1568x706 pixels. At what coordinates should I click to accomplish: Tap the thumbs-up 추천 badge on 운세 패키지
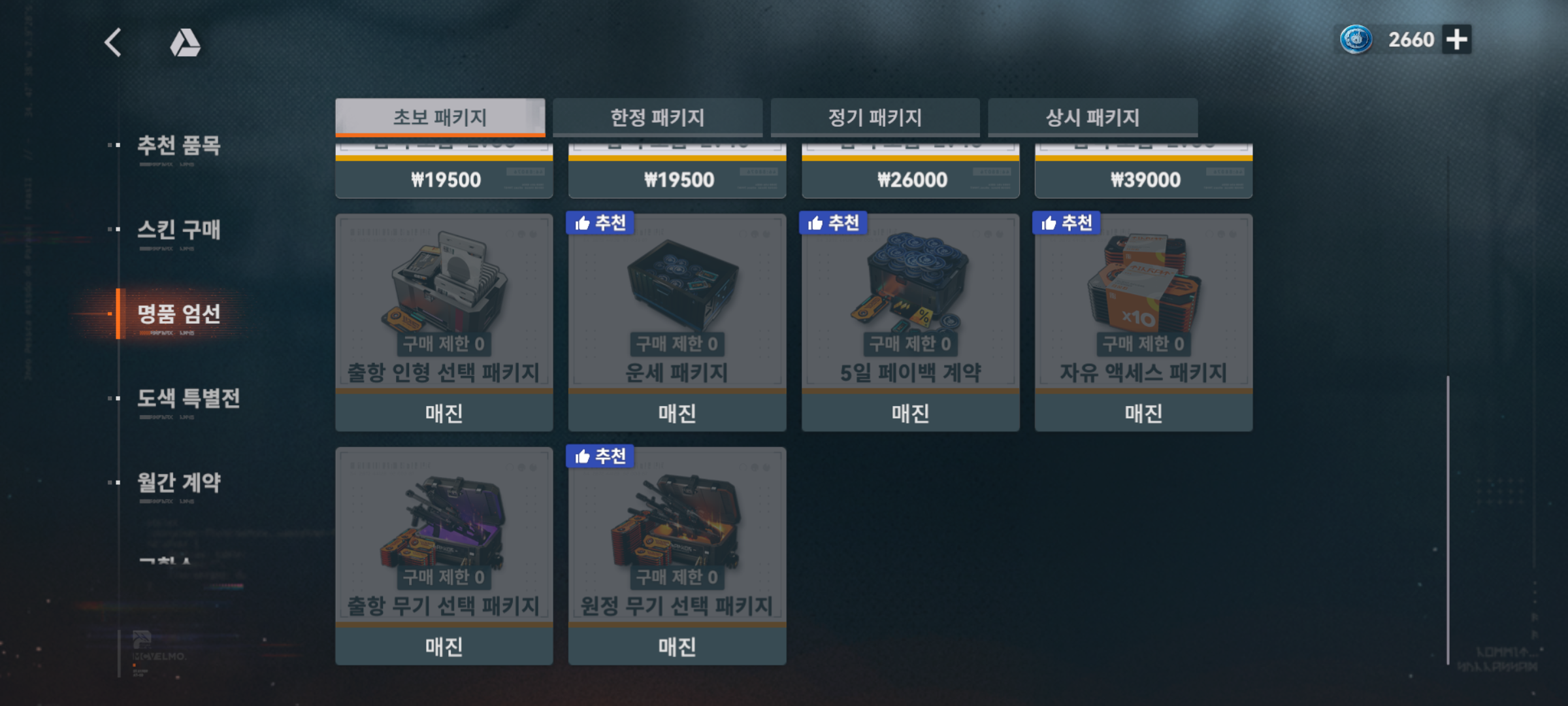[600, 223]
